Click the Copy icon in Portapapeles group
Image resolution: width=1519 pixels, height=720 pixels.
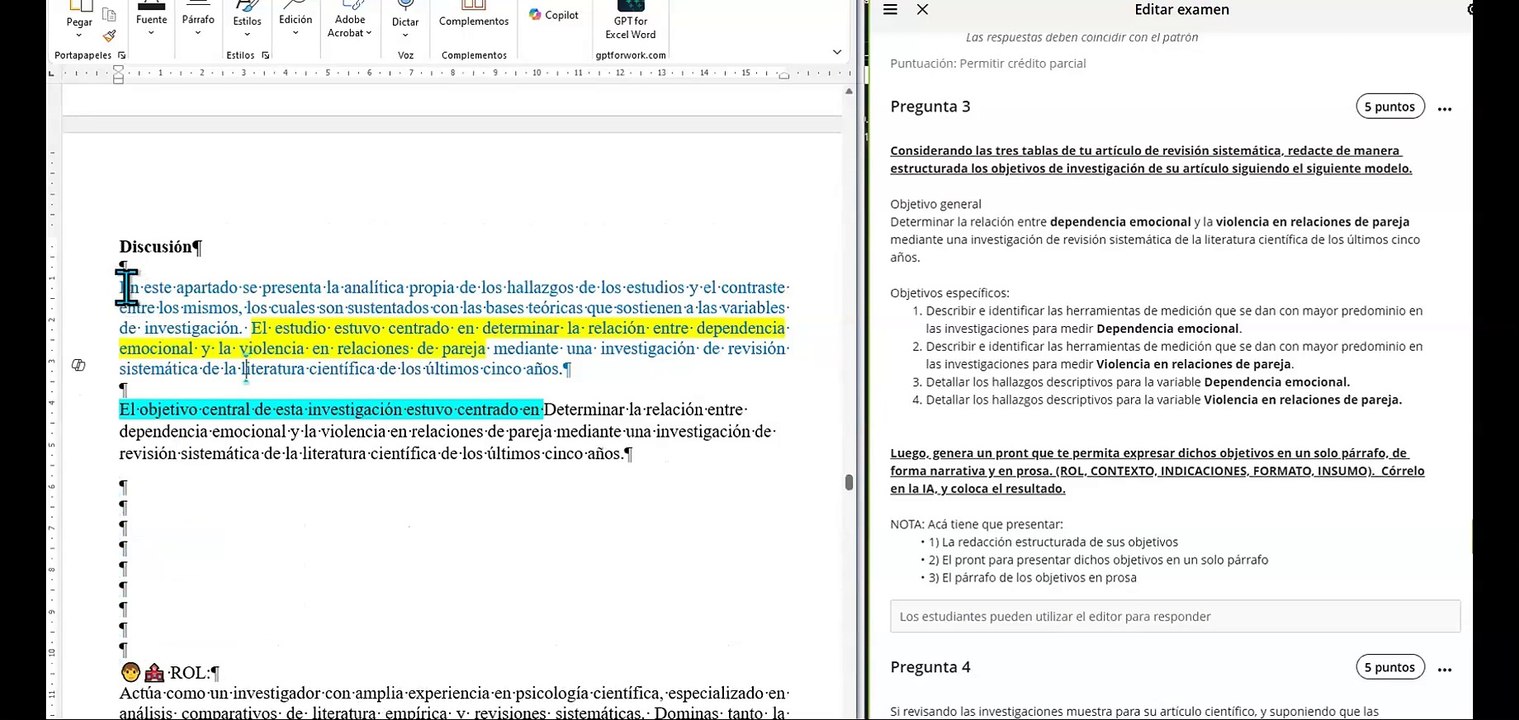click(x=109, y=14)
